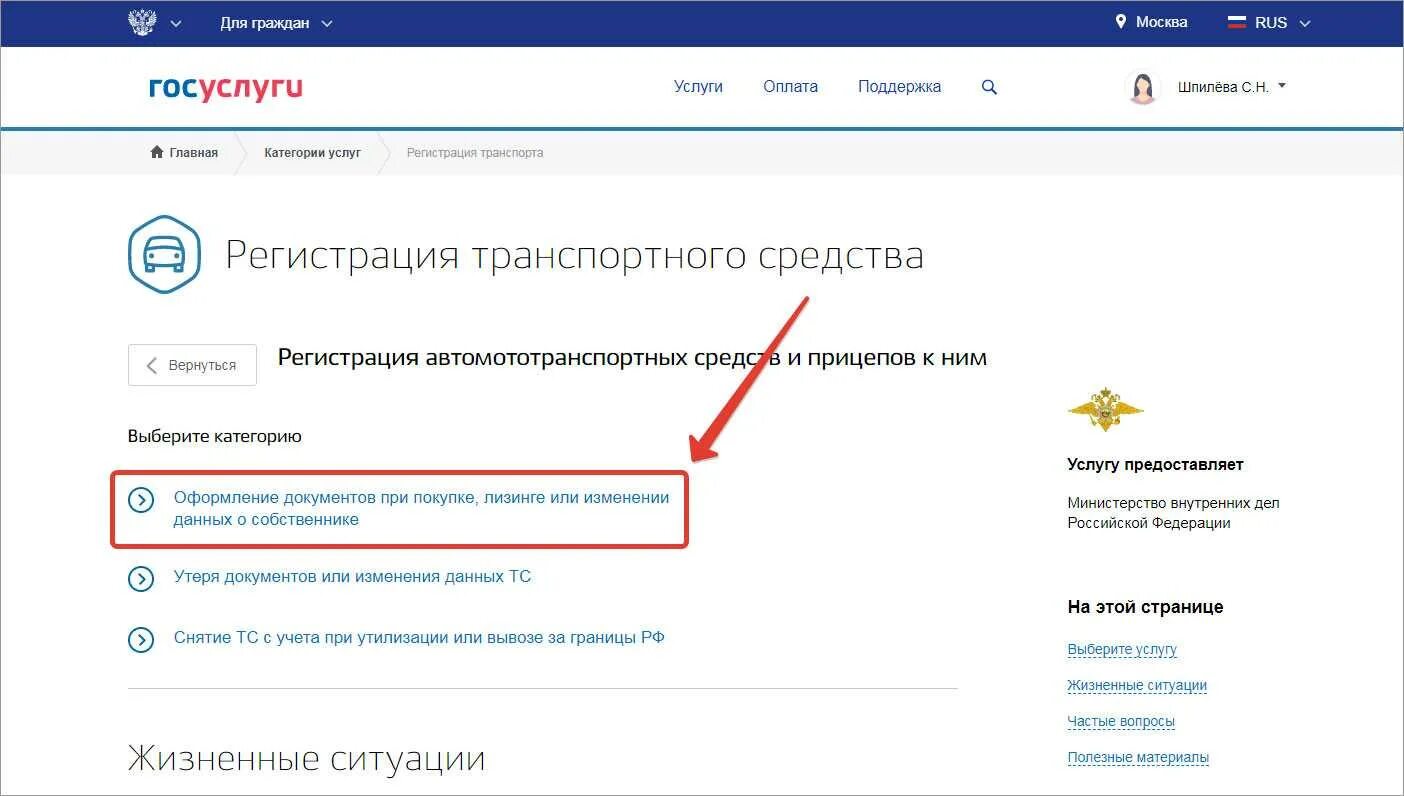This screenshot has width=1404, height=796.
Task: Click the Вернуться back button
Action: 192,365
